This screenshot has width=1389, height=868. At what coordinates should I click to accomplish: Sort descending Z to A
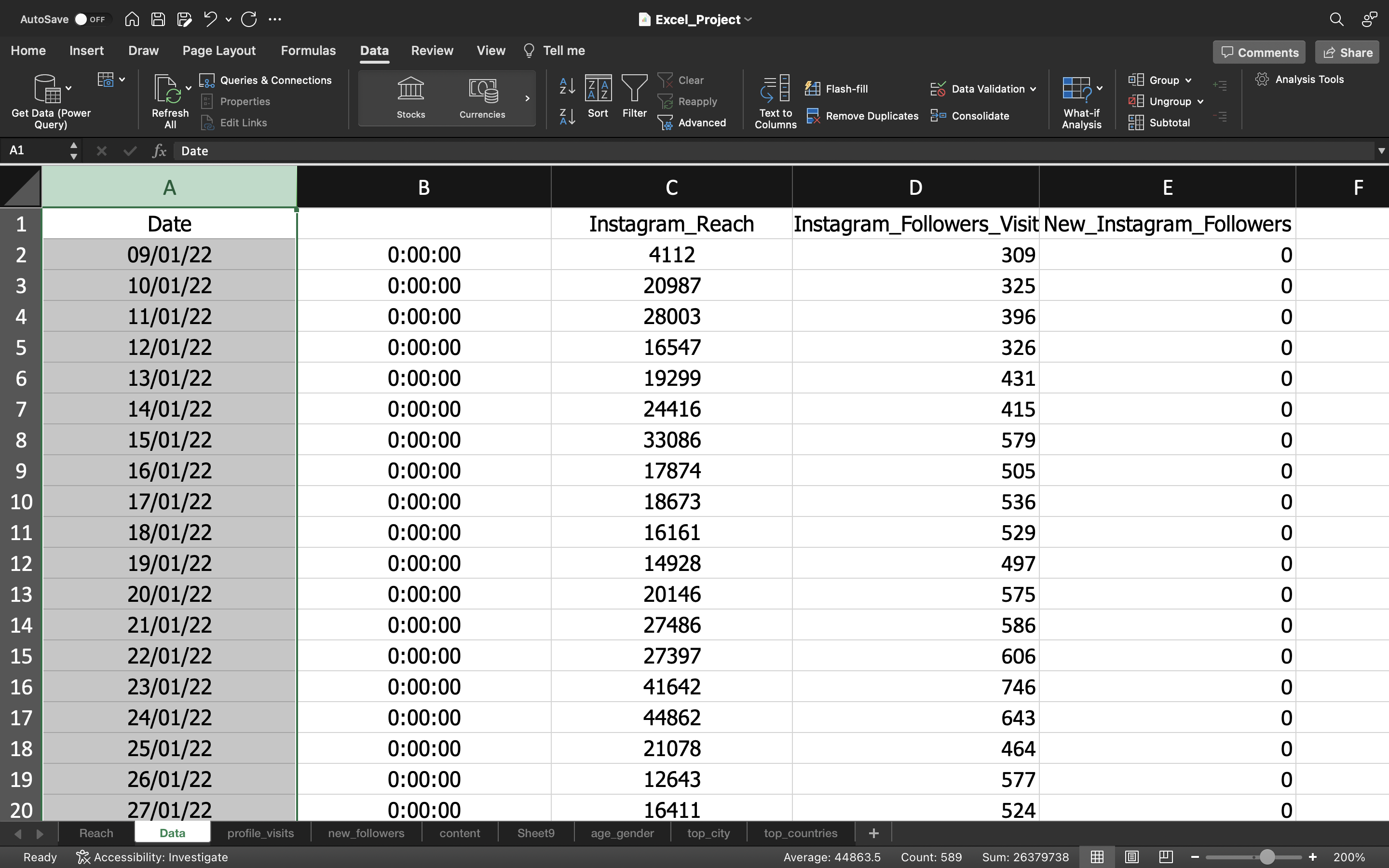[567, 117]
